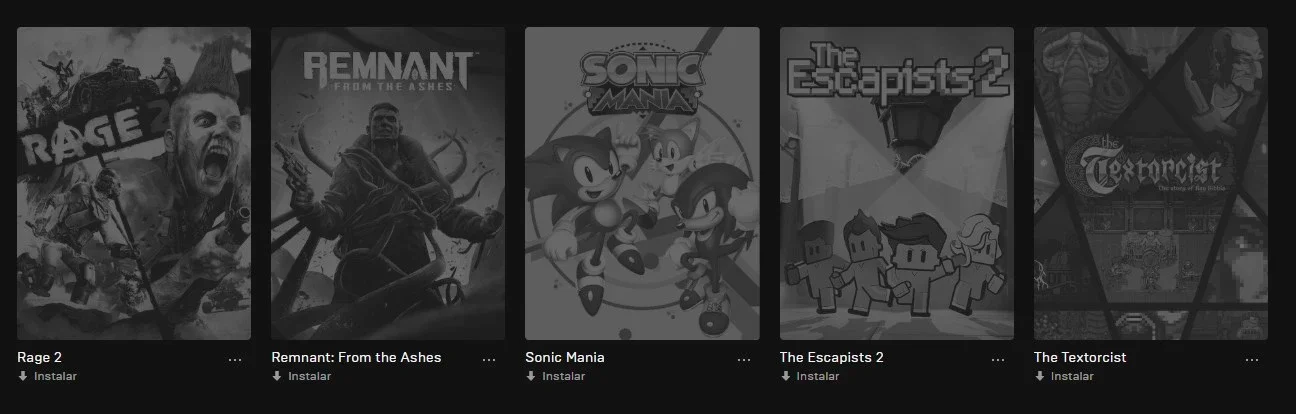This screenshot has width=1296, height=414.
Task: Open the three-dot menu for Rage 2
Action: [235, 360]
